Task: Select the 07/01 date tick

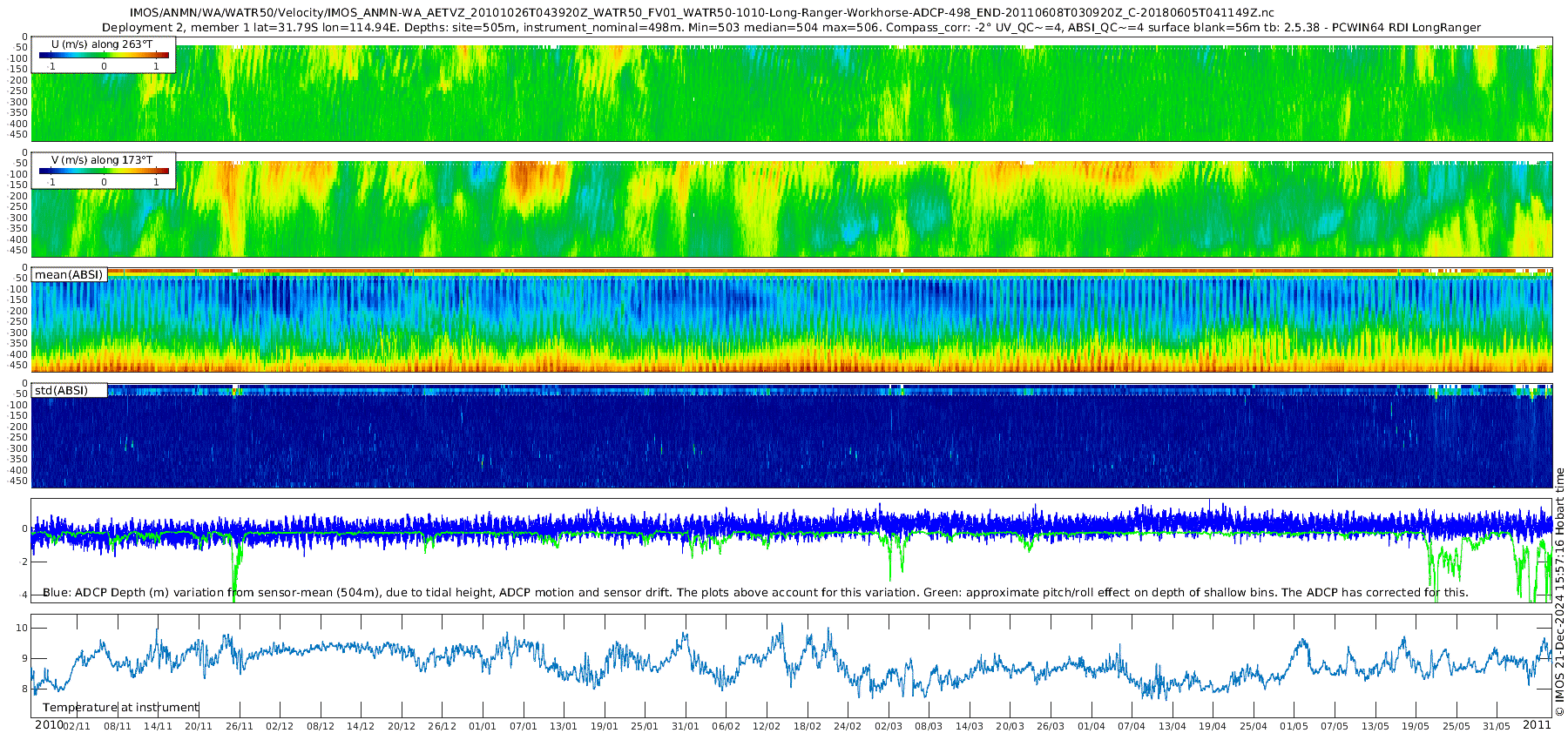Action: coord(523,727)
